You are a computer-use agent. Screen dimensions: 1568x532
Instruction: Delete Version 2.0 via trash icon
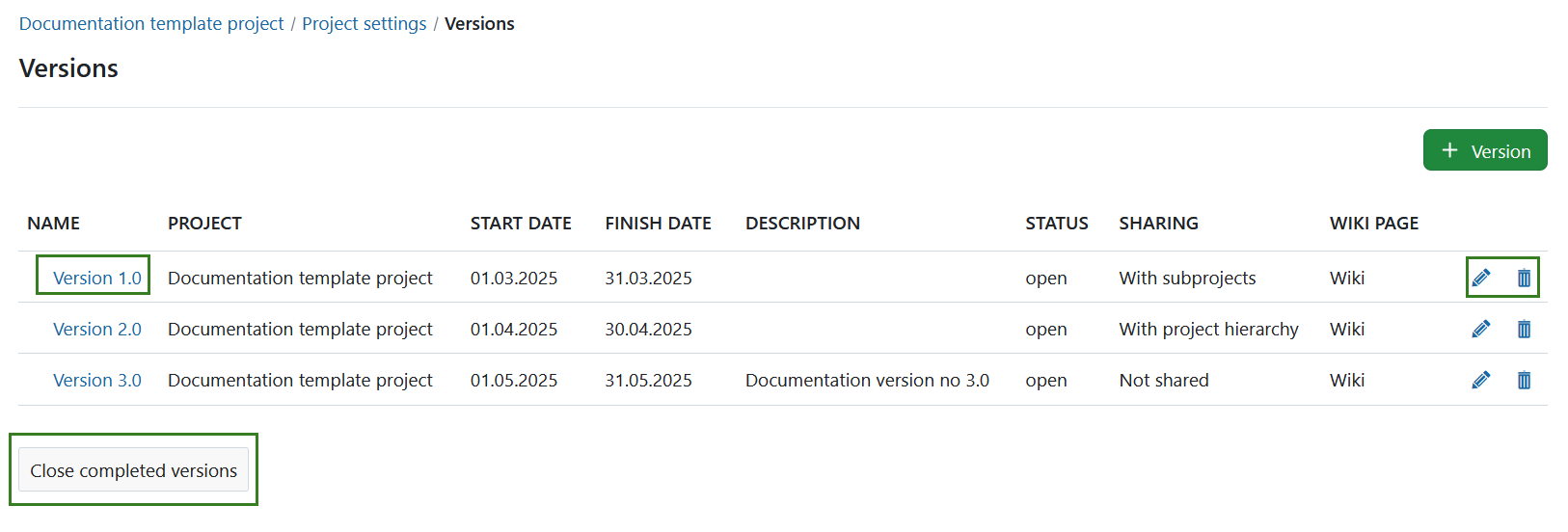click(x=1524, y=329)
